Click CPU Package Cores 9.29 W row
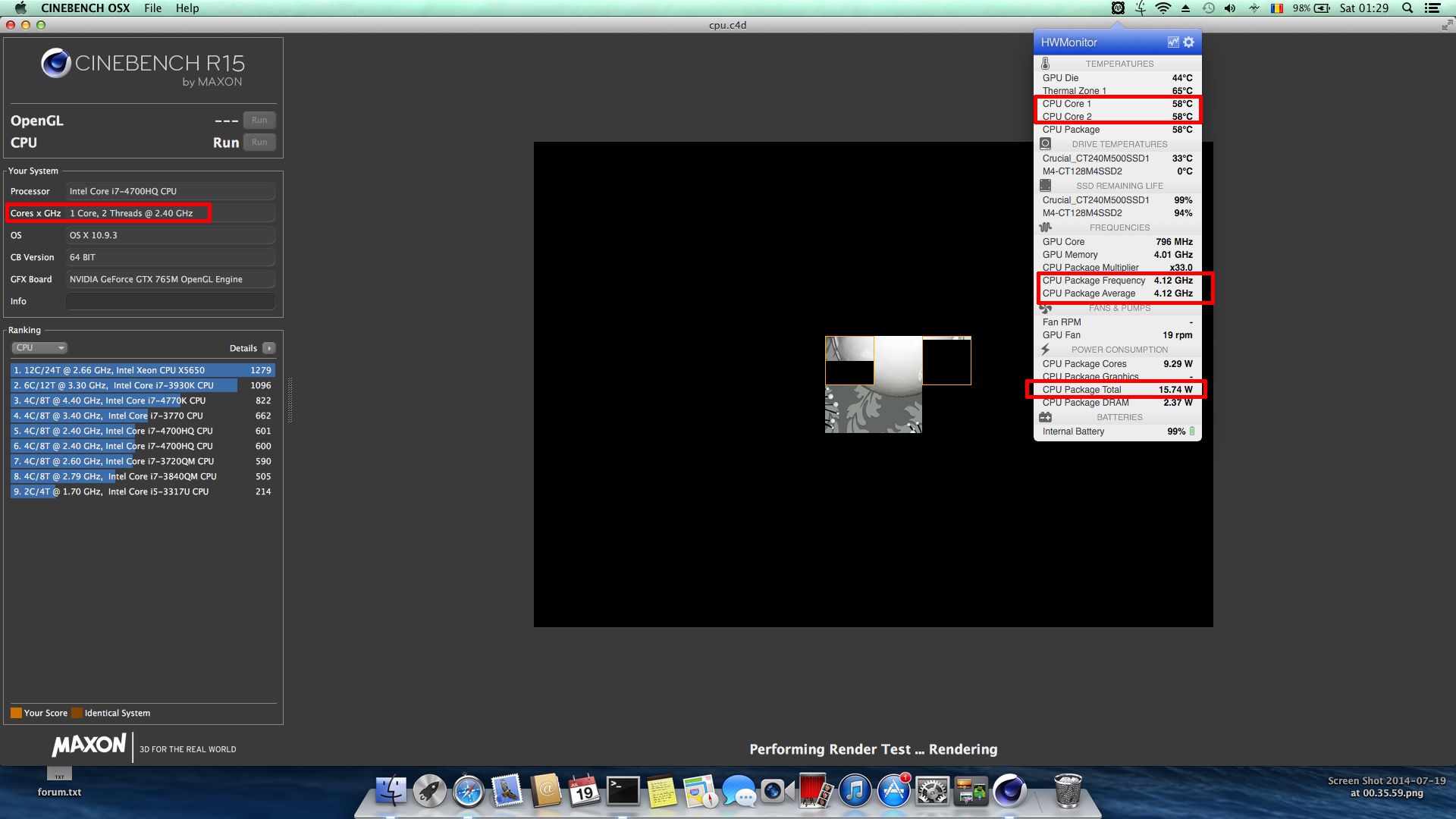Image resolution: width=1456 pixels, height=819 pixels. click(1117, 364)
